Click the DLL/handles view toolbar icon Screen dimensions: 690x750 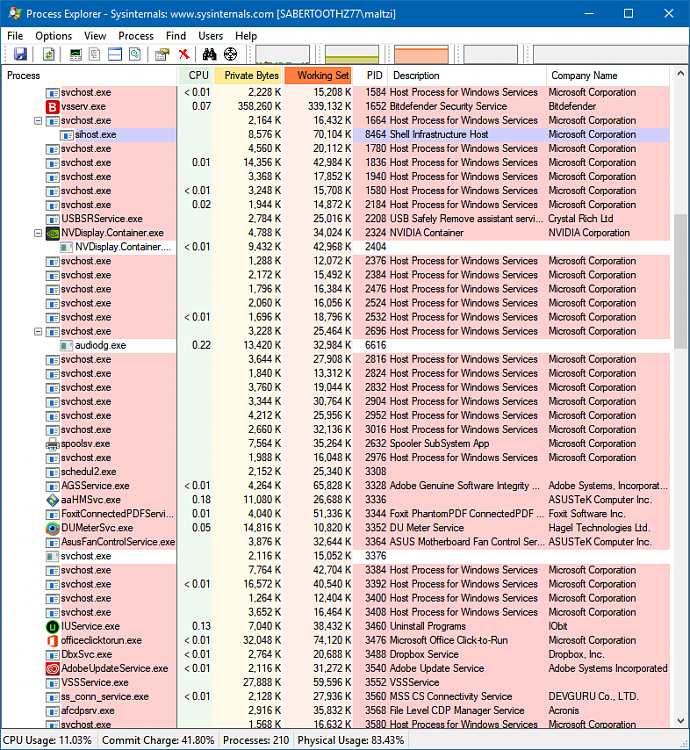coord(135,54)
